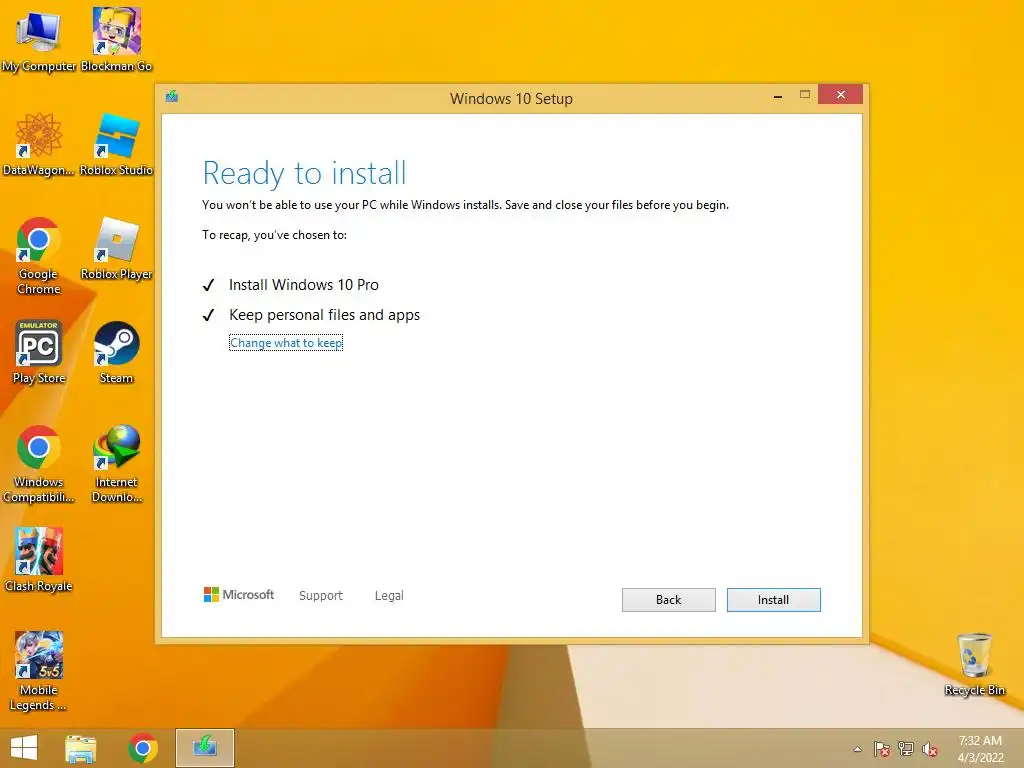
Task: Open the network tray icon
Action: click(x=906, y=749)
